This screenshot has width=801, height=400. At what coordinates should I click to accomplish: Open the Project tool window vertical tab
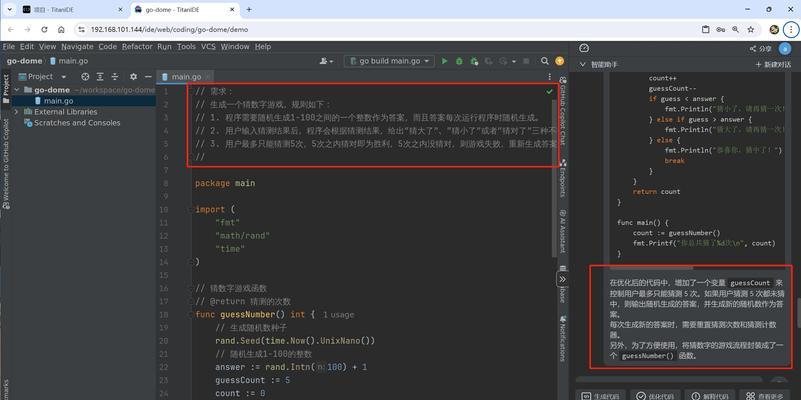tap(6, 89)
